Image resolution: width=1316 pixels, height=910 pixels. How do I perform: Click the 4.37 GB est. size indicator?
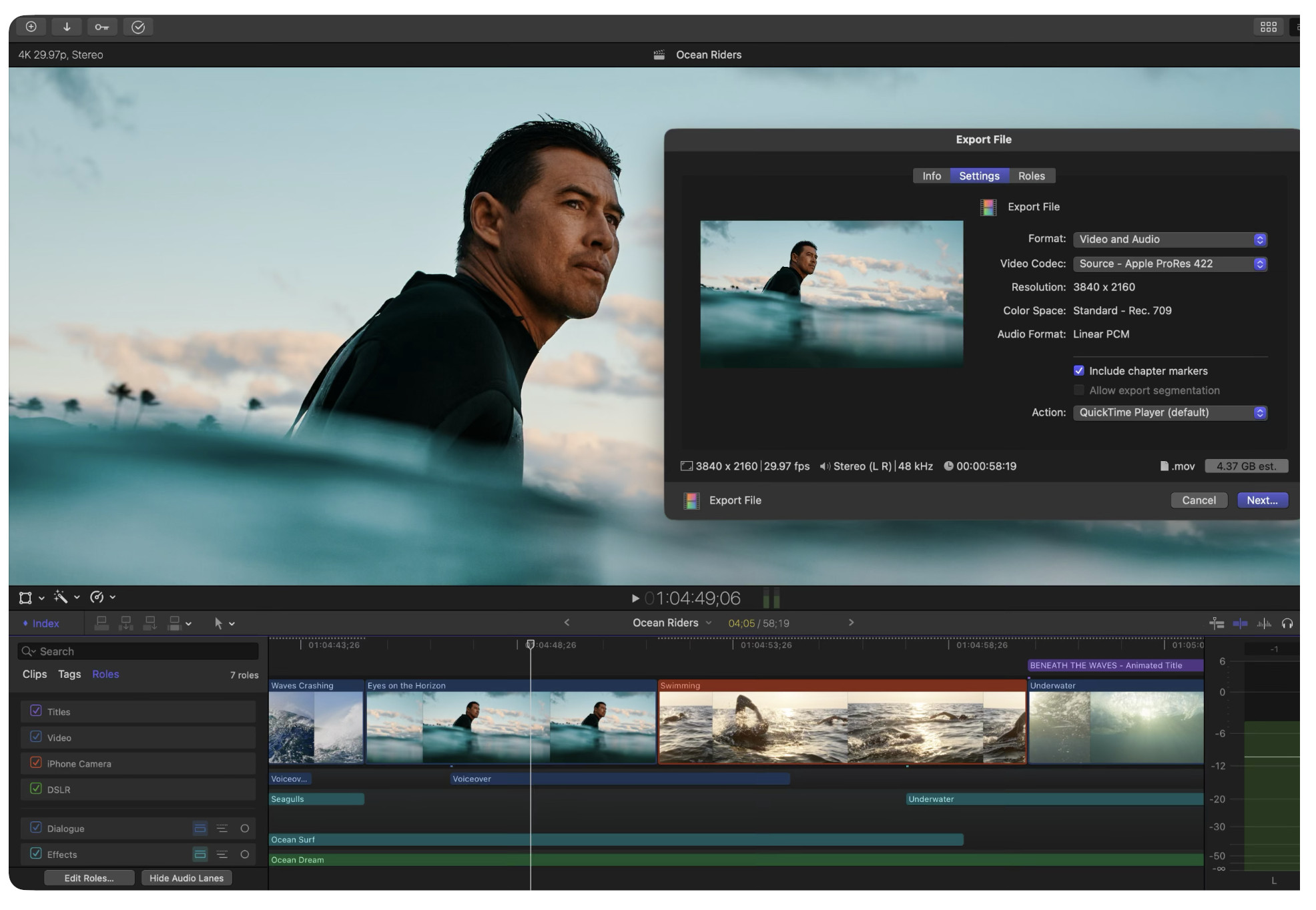pos(1246,466)
